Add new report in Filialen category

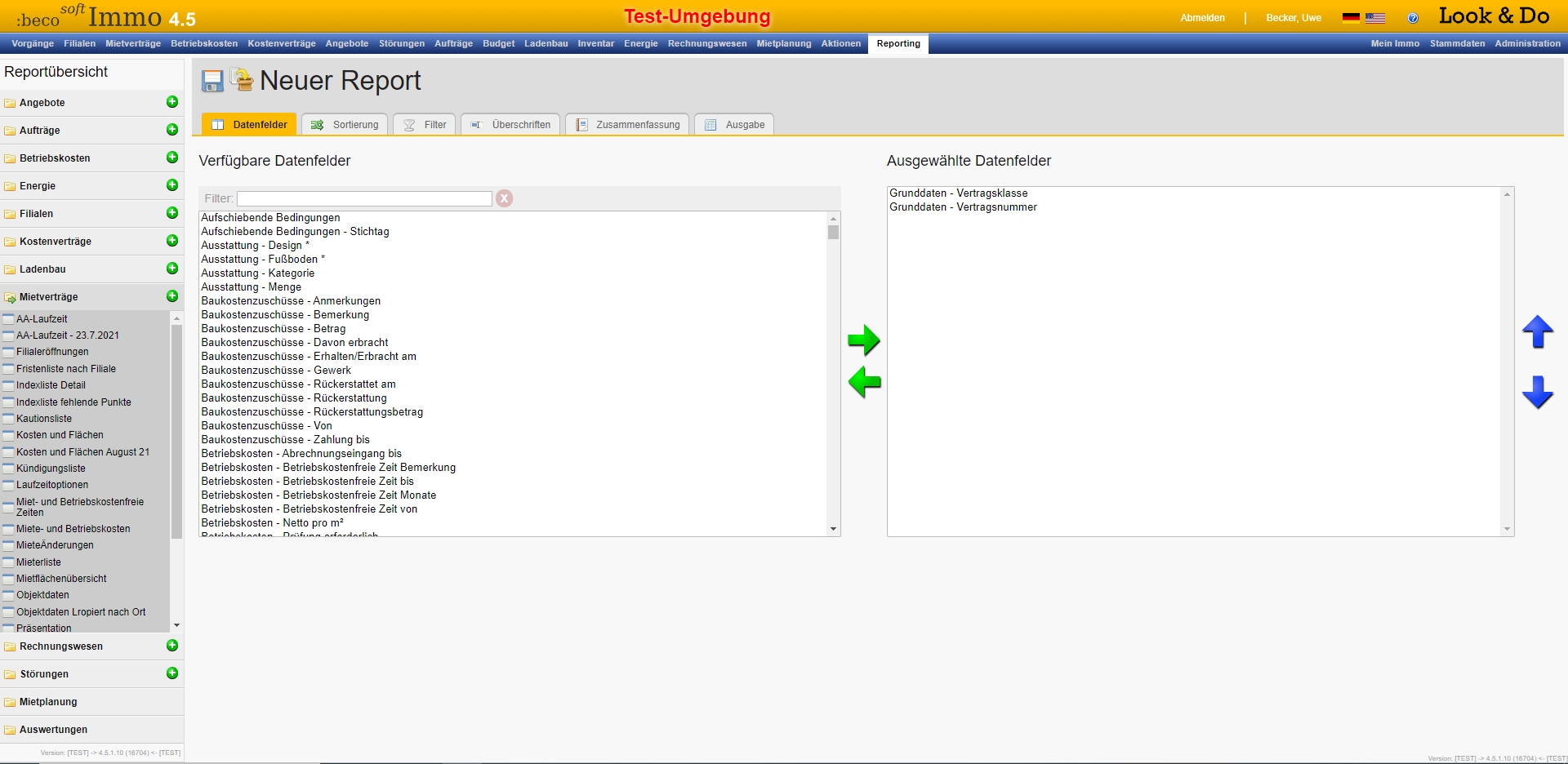coord(172,213)
